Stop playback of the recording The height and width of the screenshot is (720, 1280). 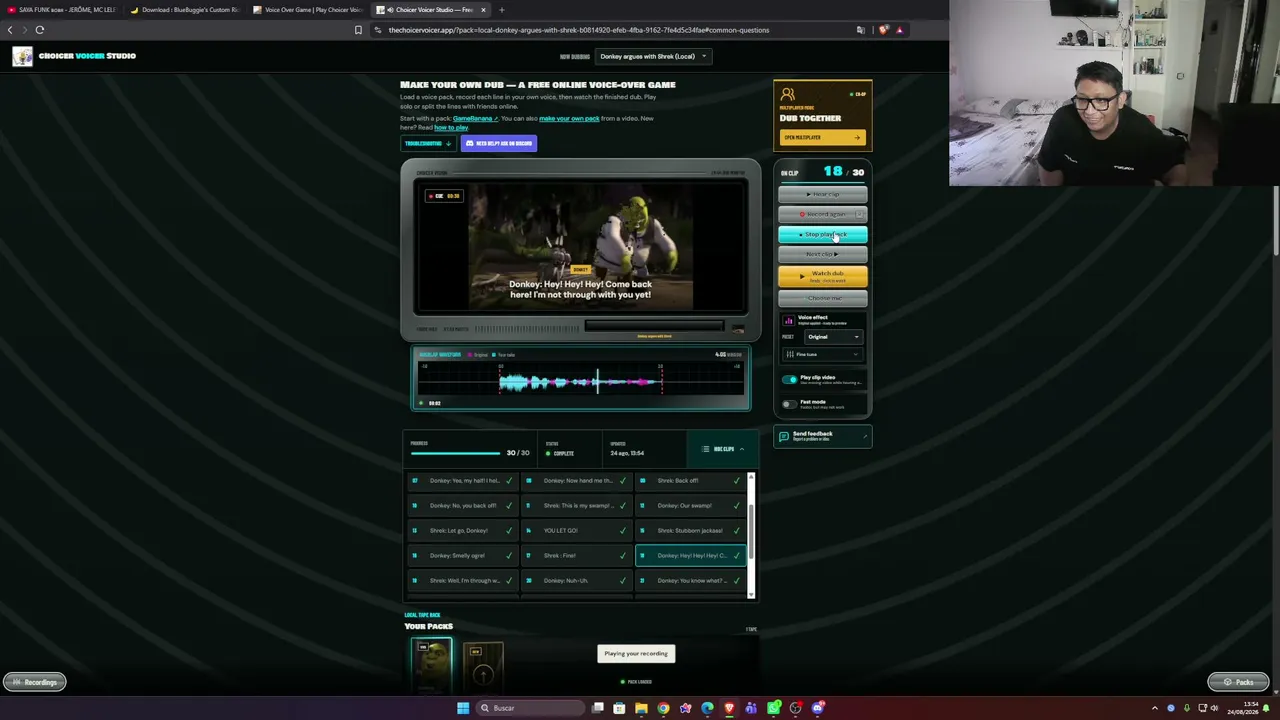(x=823, y=235)
